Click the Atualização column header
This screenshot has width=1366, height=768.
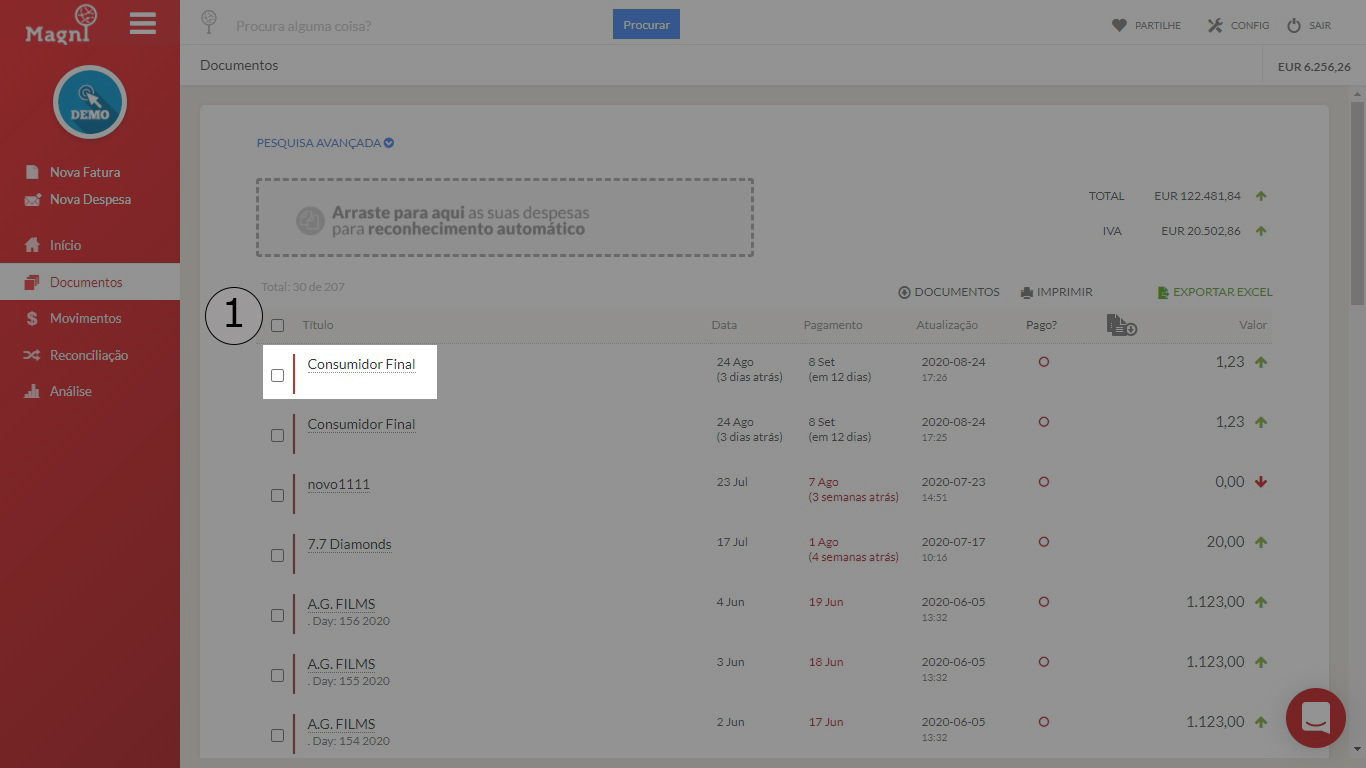click(947, 325)
